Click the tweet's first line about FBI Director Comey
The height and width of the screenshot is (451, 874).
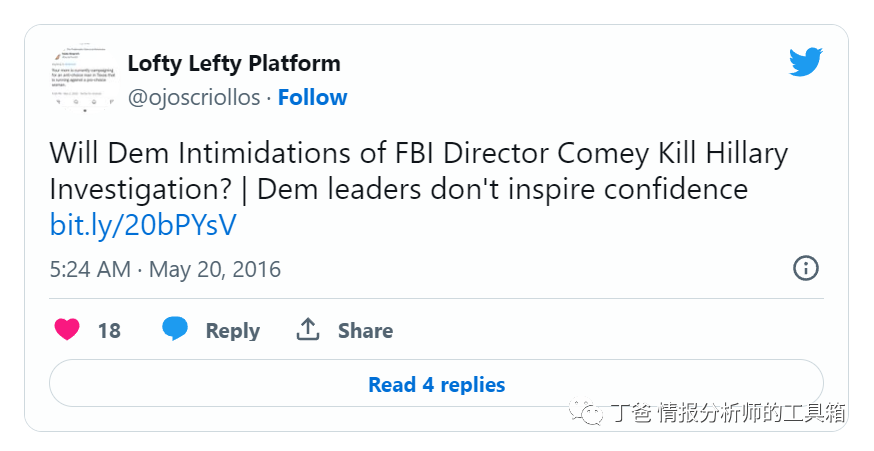pos(418,154)
